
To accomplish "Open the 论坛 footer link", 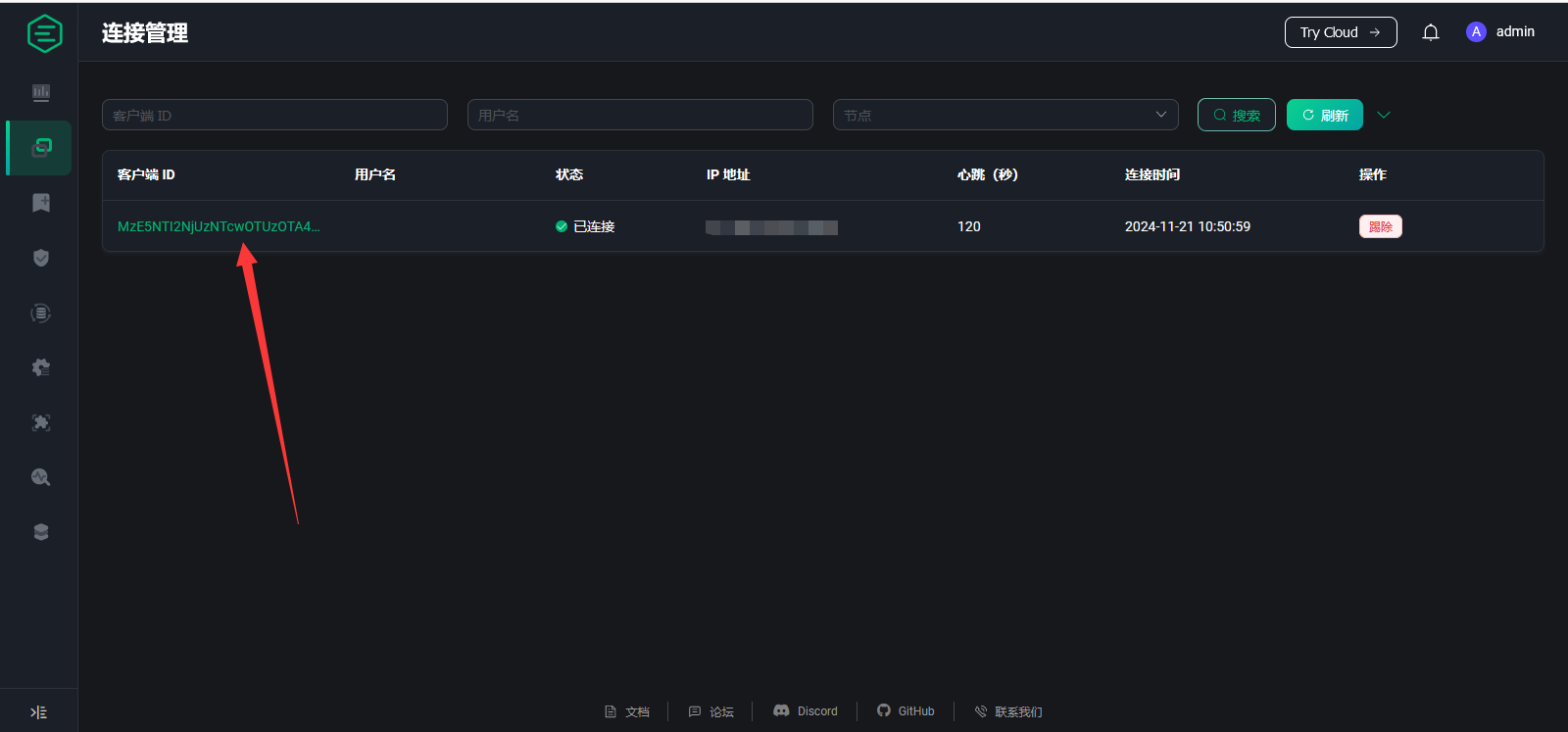I will (711, 711).
